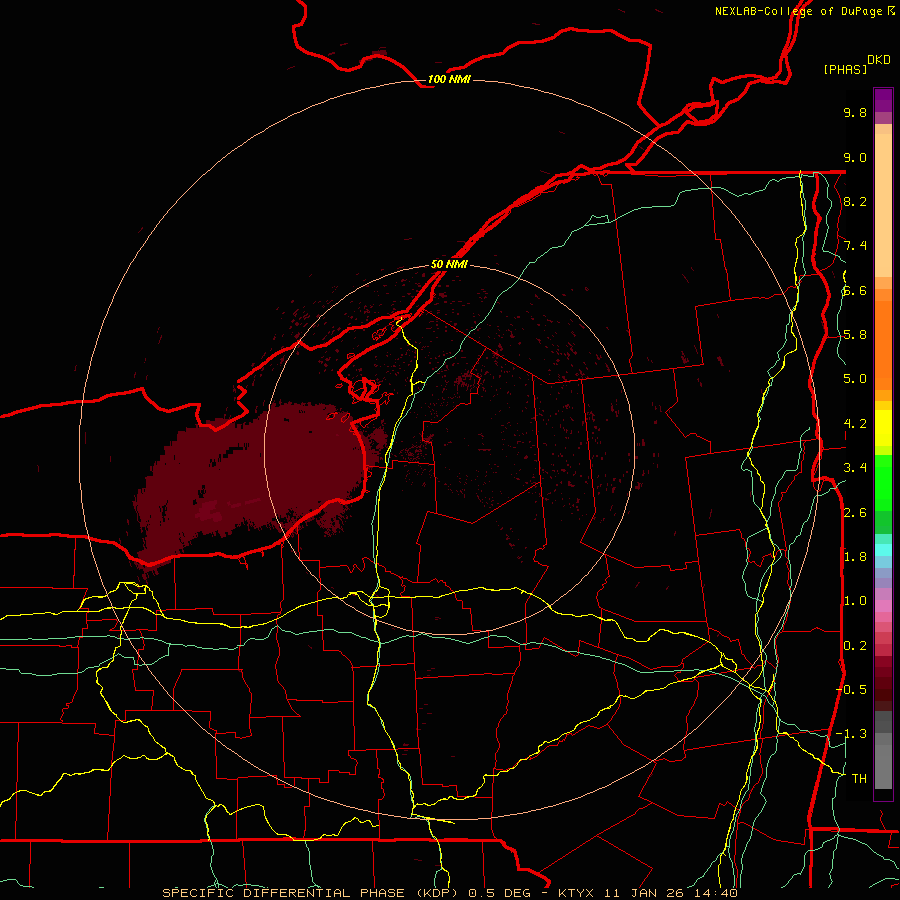Select the 1.0 value on the color scale

point(855,601)
